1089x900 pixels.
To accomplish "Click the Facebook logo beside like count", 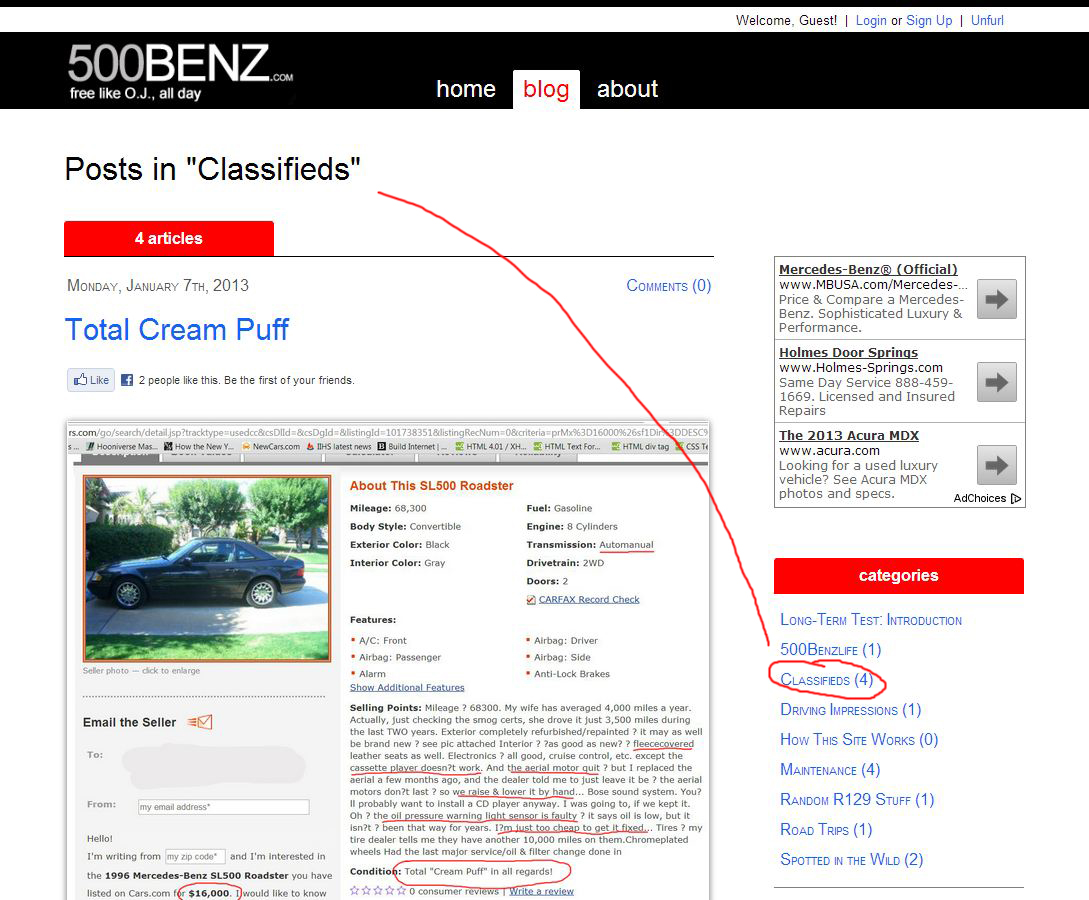I will [x=127, y=380].
